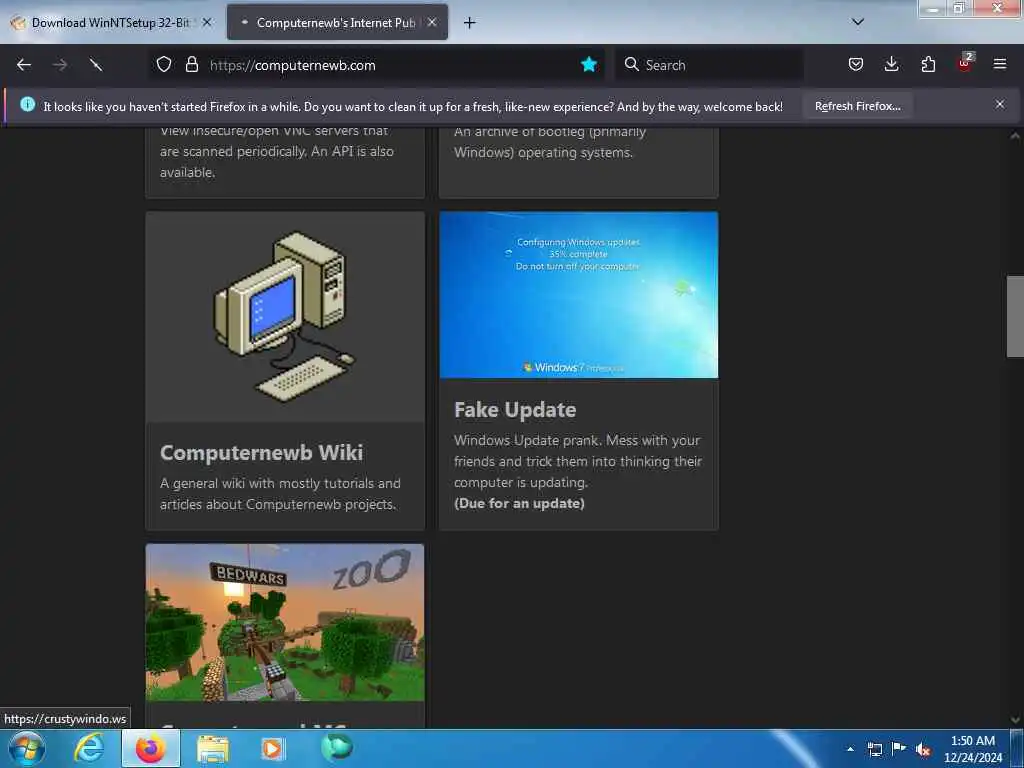1024x768 pixels.
Task: Click the muted volume tray icon
Action: click(923, 750)
